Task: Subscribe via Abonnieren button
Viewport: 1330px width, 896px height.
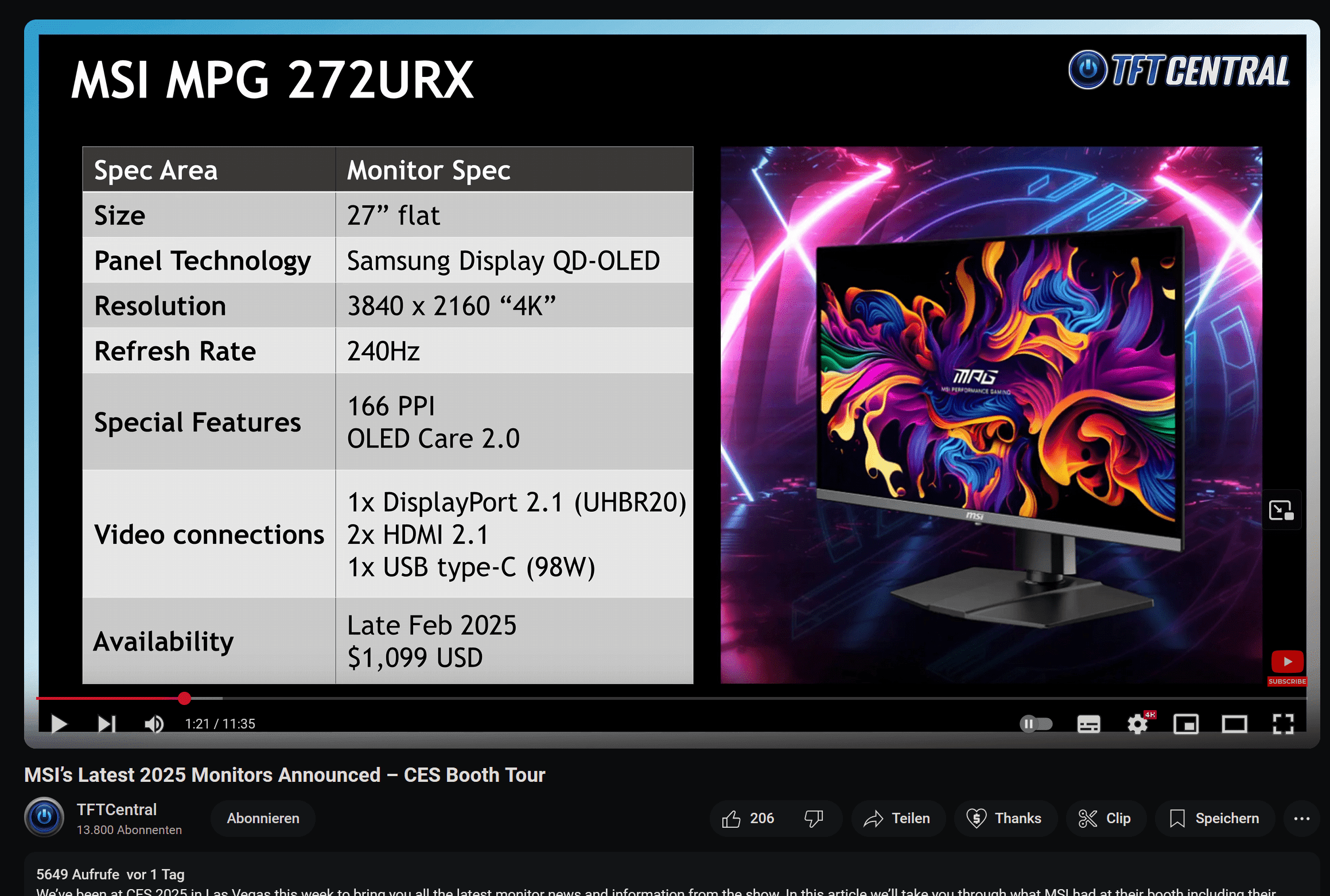Action: click(x=263, y=819)
